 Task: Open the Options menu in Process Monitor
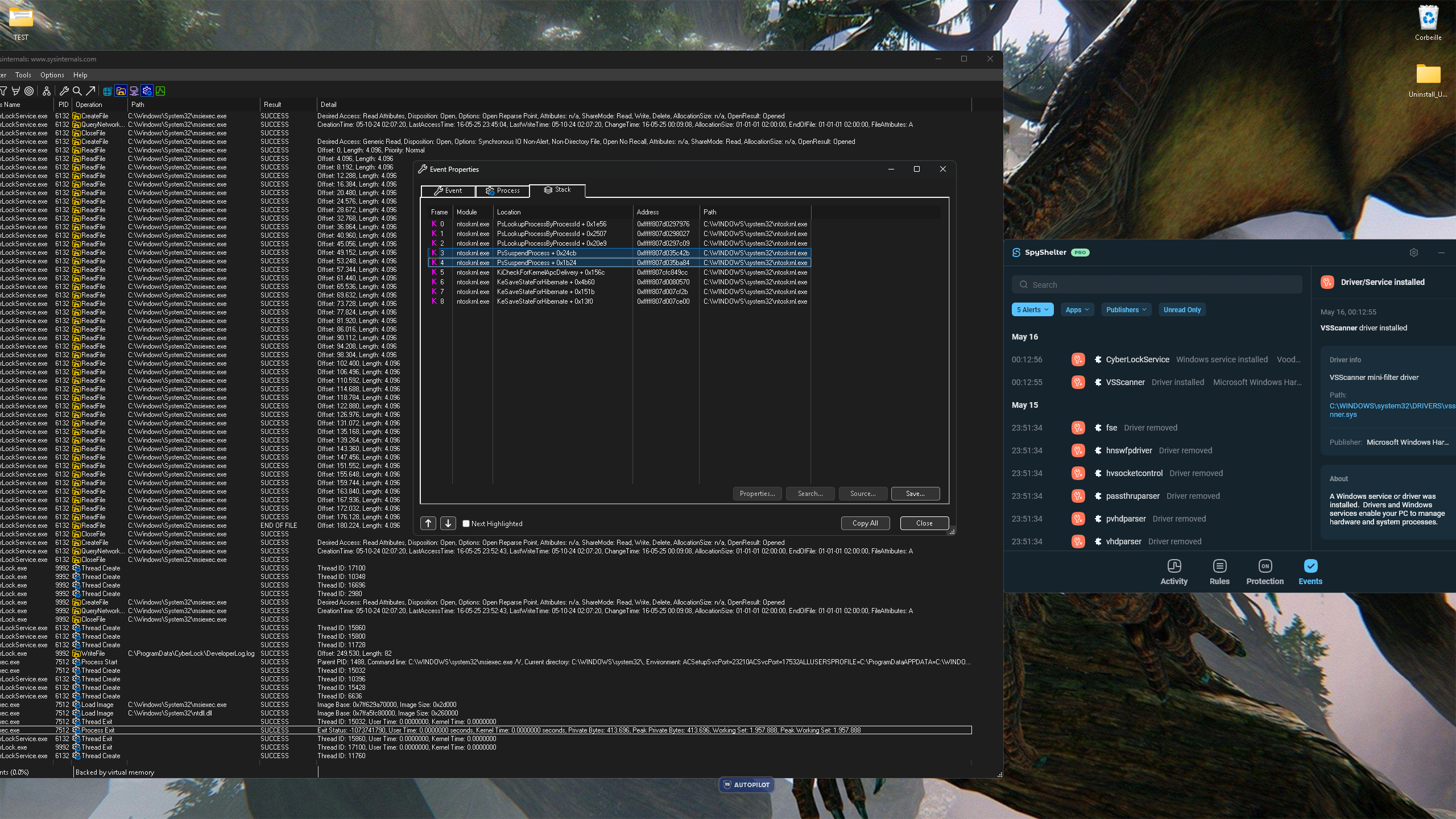(x=52, y=75)
